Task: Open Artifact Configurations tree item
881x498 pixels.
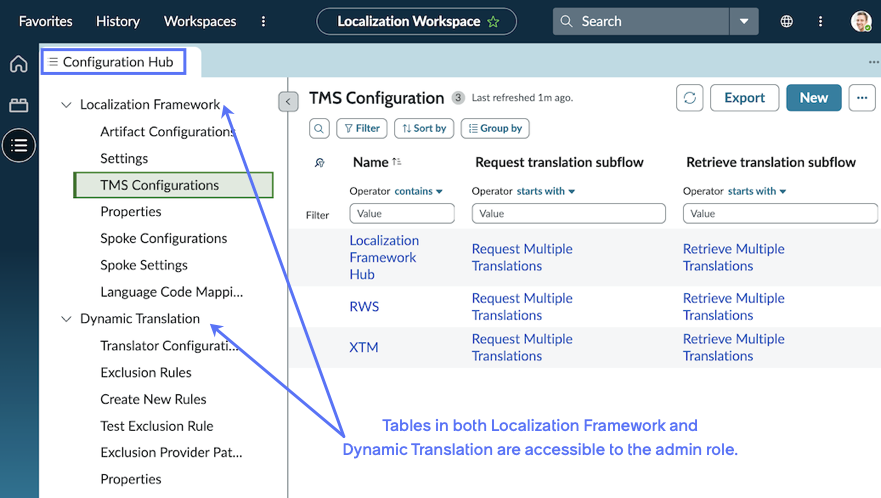Action: click(x=167, y=132)
